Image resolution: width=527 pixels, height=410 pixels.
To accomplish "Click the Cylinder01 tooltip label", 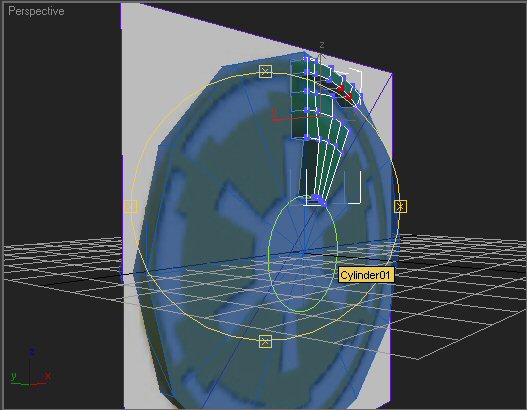I will click(365, 275).
